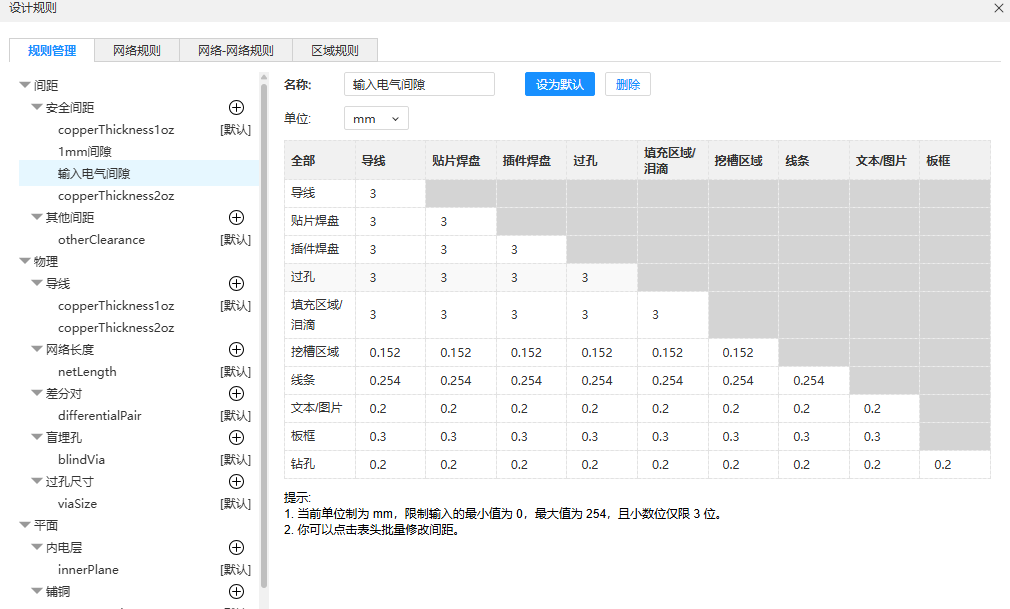Open the unit mm dropdown
This screenshot has width=1010, height=609.
click(x=376, y=118)
